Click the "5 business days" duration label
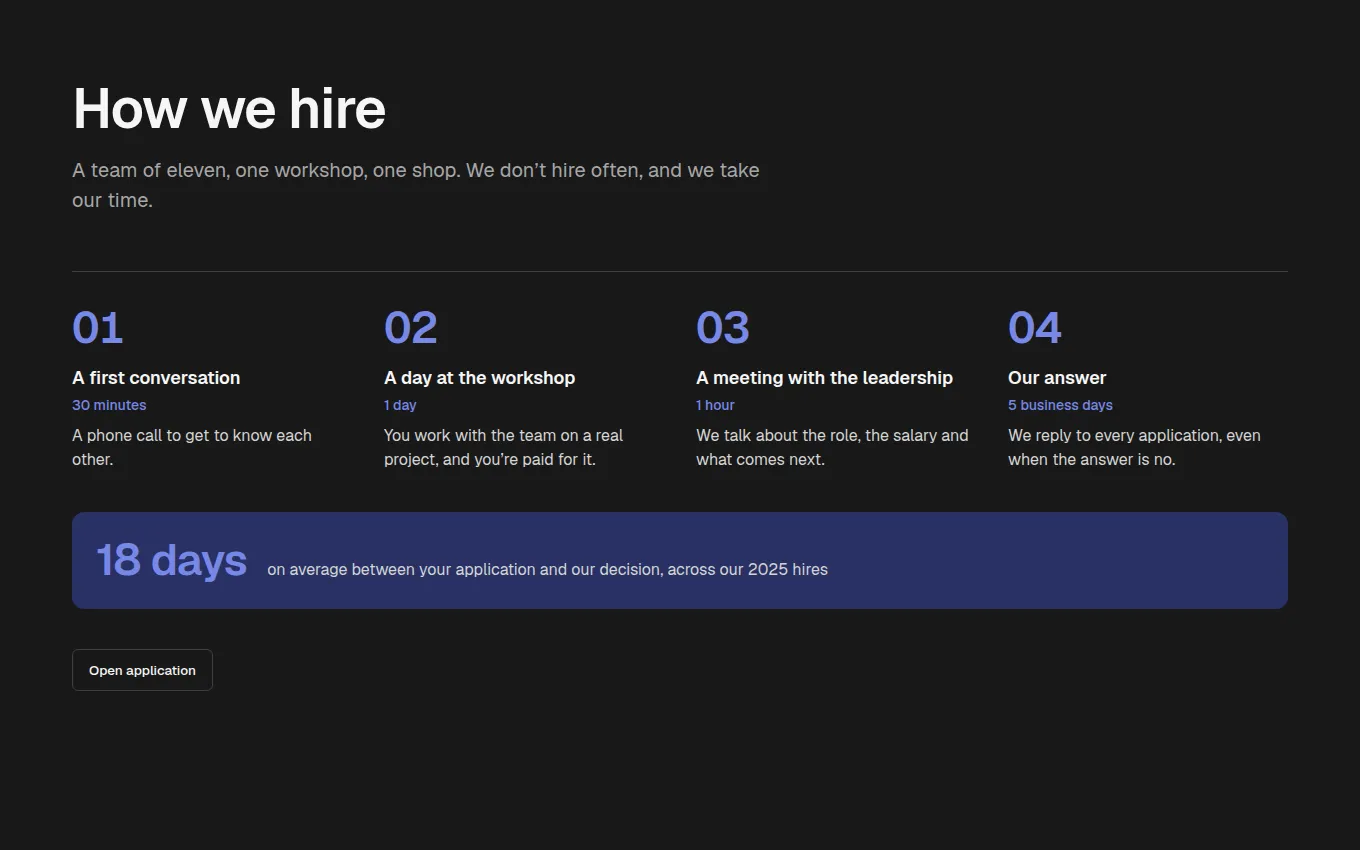 [1060, 405]
